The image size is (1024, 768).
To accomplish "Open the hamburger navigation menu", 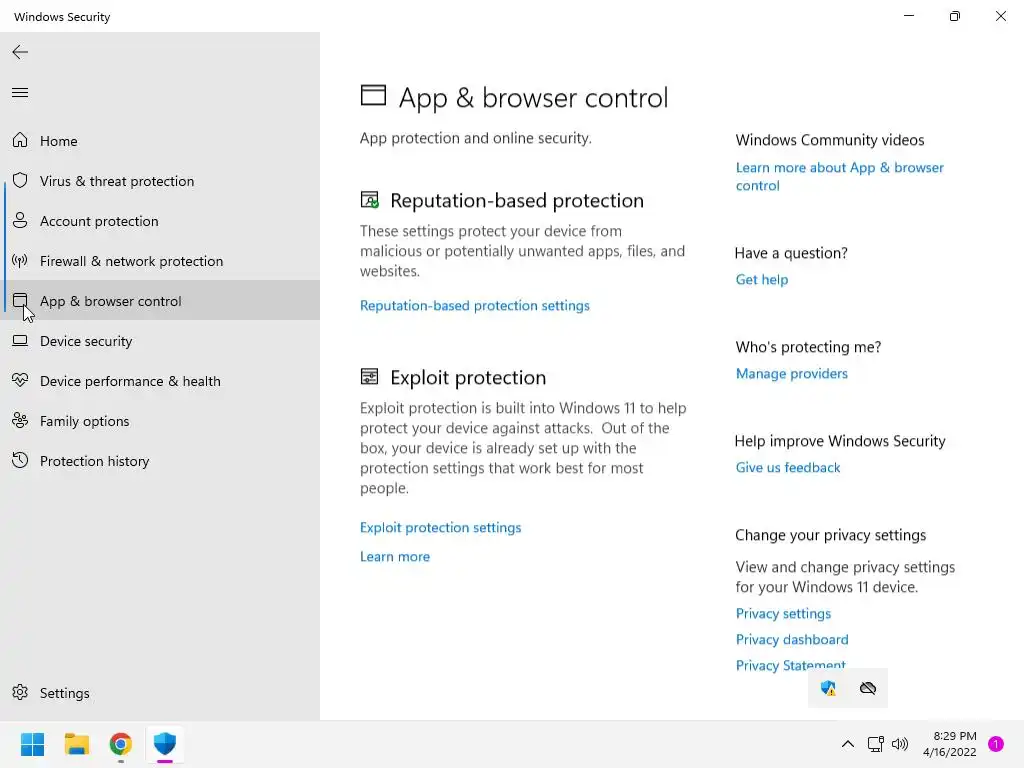I will (x=20, y=93).
